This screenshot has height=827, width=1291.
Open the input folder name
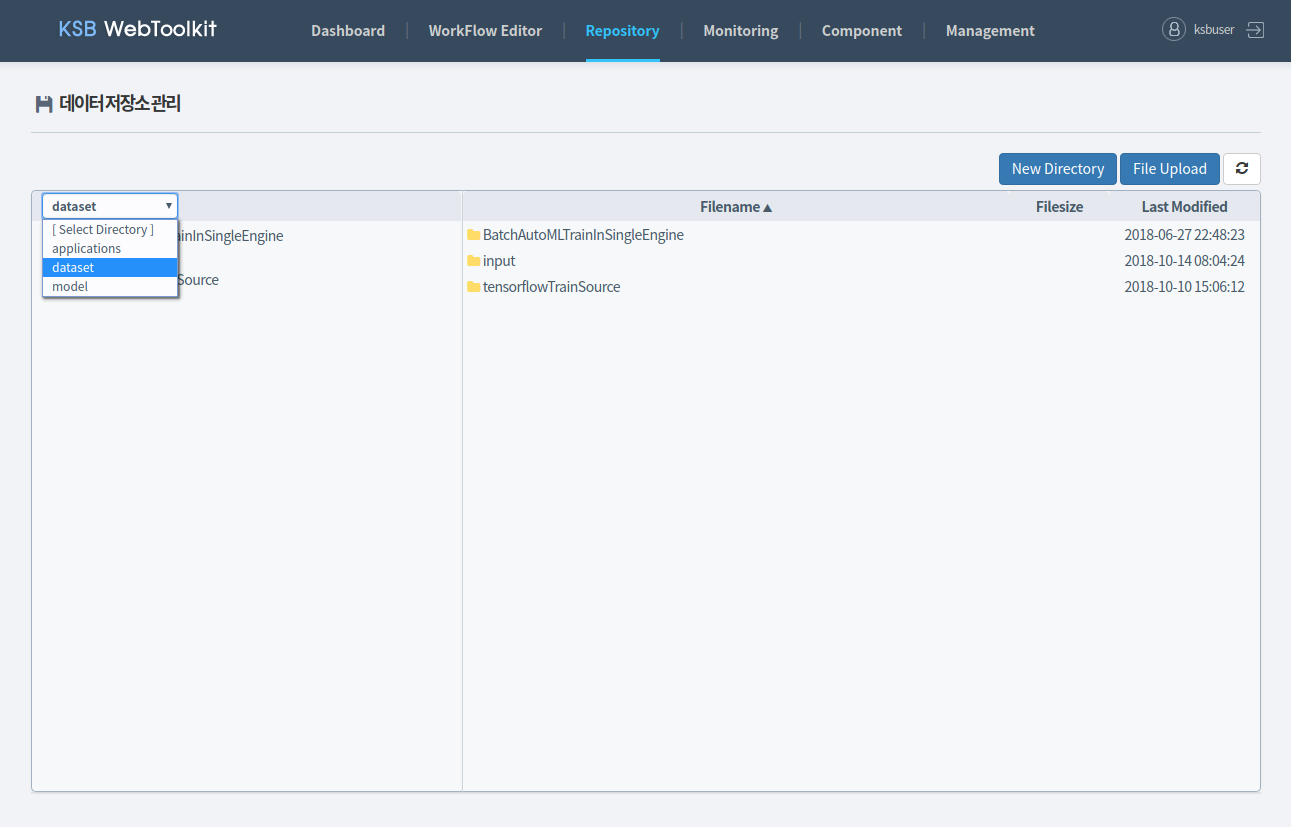point(499,261)
